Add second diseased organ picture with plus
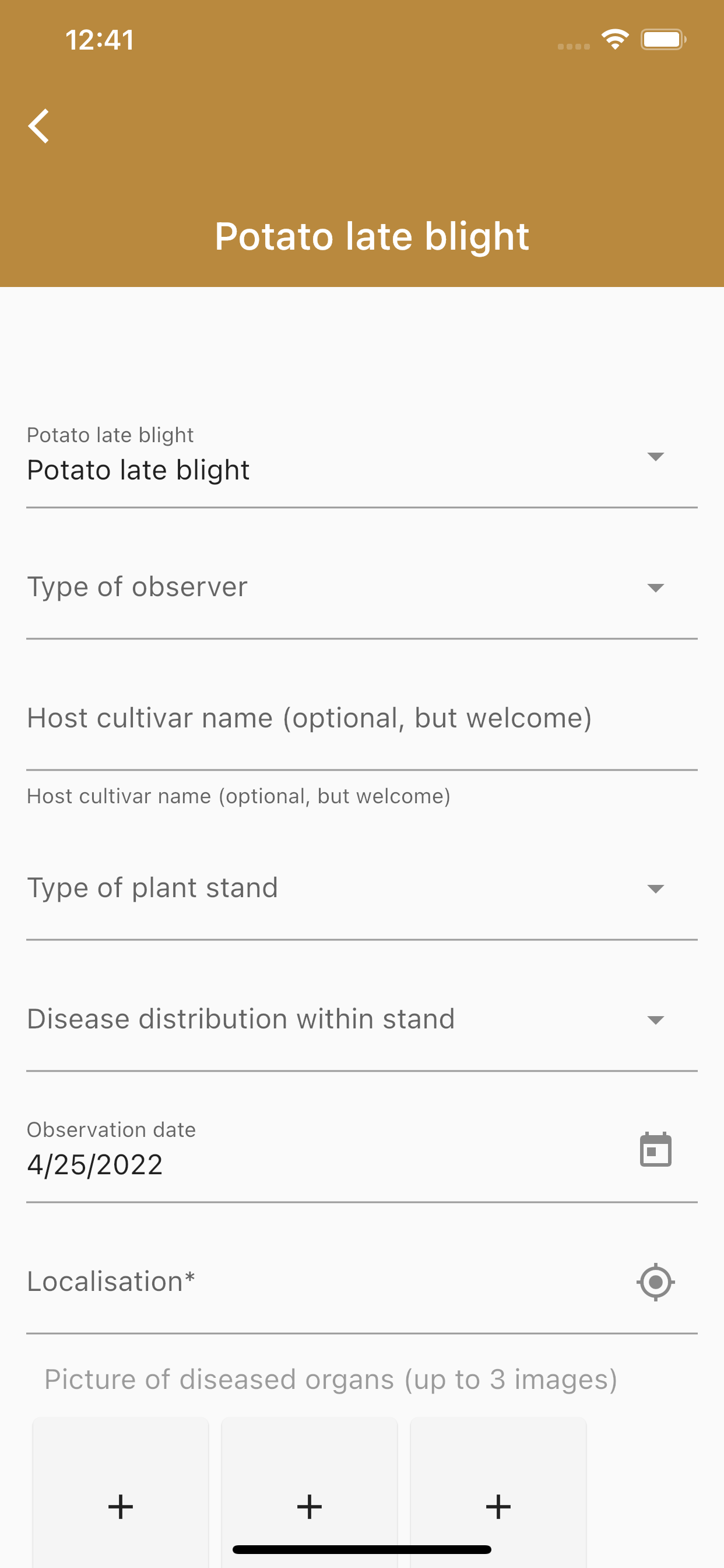Image resolution: width=724 pixels, height=1568 pixels. point(309,1507)
